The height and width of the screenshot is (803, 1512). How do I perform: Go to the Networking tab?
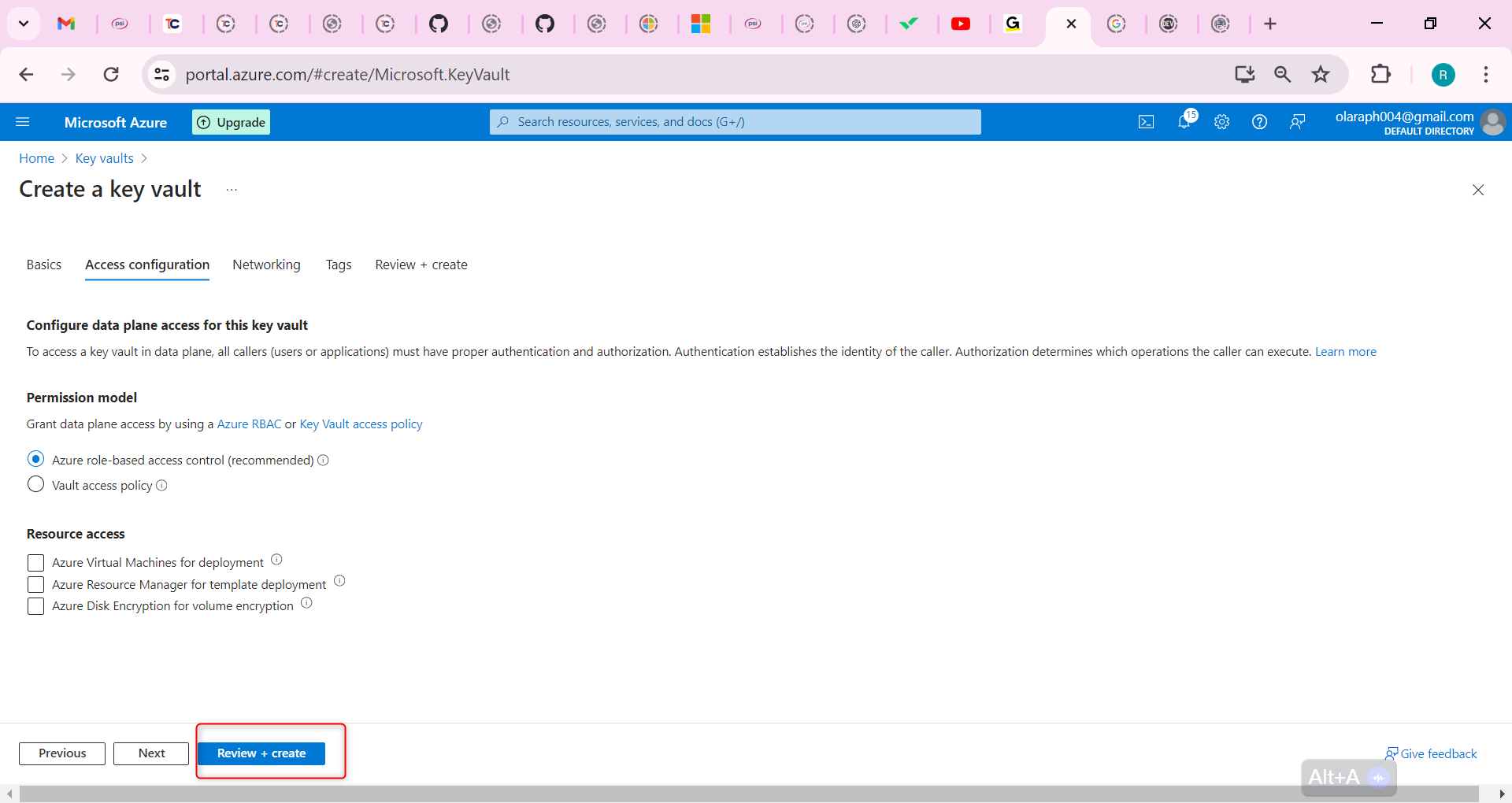(266, 265)
